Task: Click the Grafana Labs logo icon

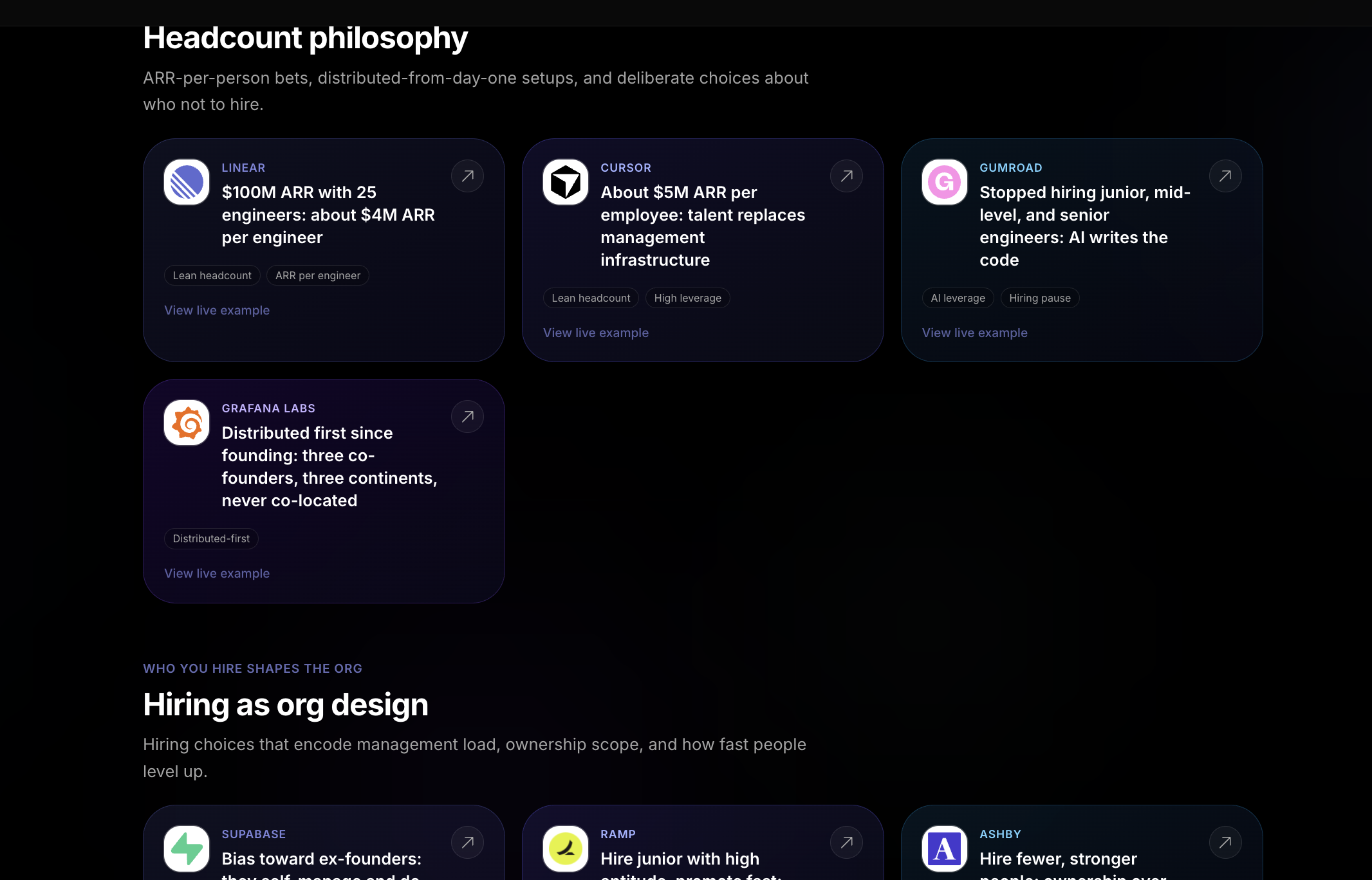Action: (x=187, y=423)
